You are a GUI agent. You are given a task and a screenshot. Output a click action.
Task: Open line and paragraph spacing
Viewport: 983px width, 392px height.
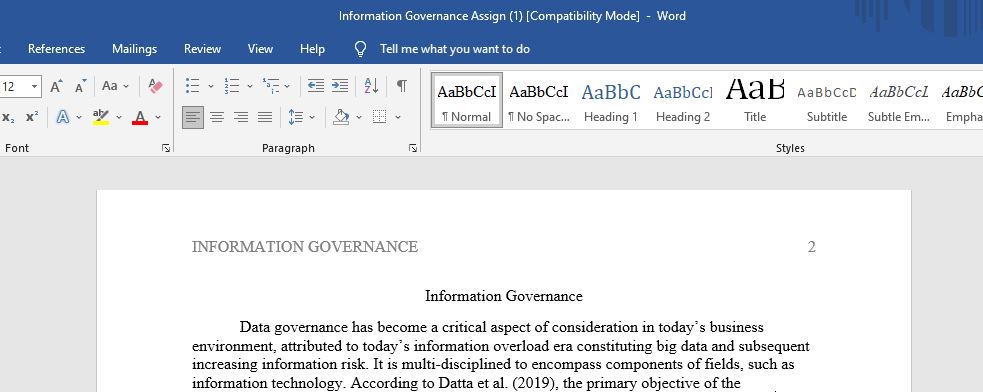[x=295, y=117]
